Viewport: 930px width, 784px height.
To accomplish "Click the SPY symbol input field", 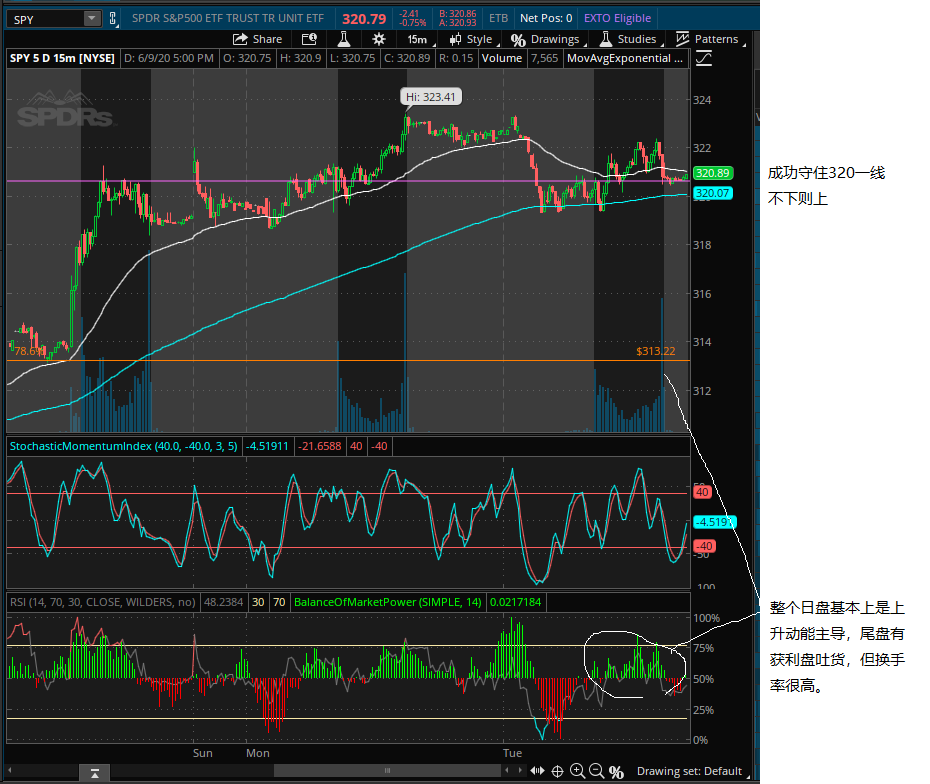I will pyautogui.click(x=46, y=19).
